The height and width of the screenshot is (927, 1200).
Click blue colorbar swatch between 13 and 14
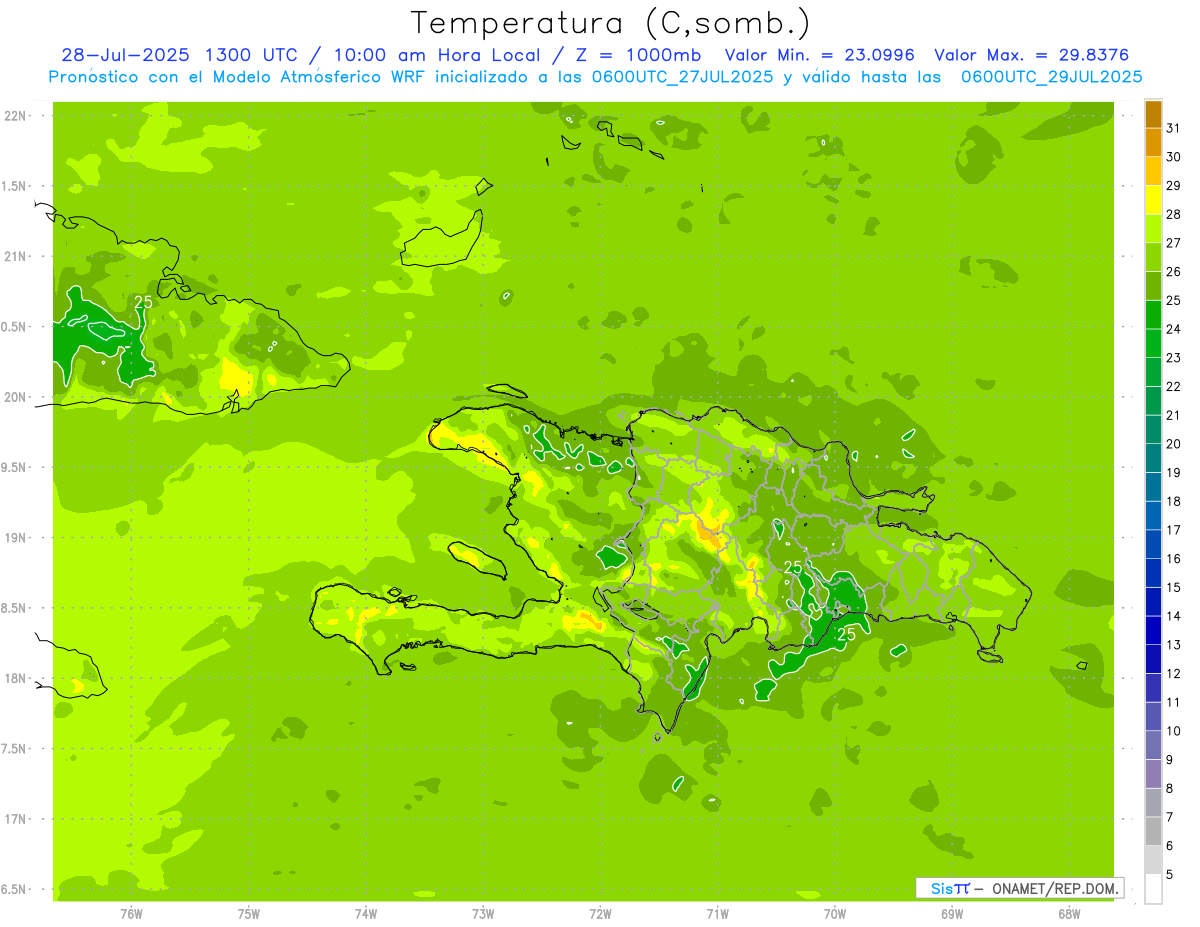pyautogui.click(x=1153, y=631)
